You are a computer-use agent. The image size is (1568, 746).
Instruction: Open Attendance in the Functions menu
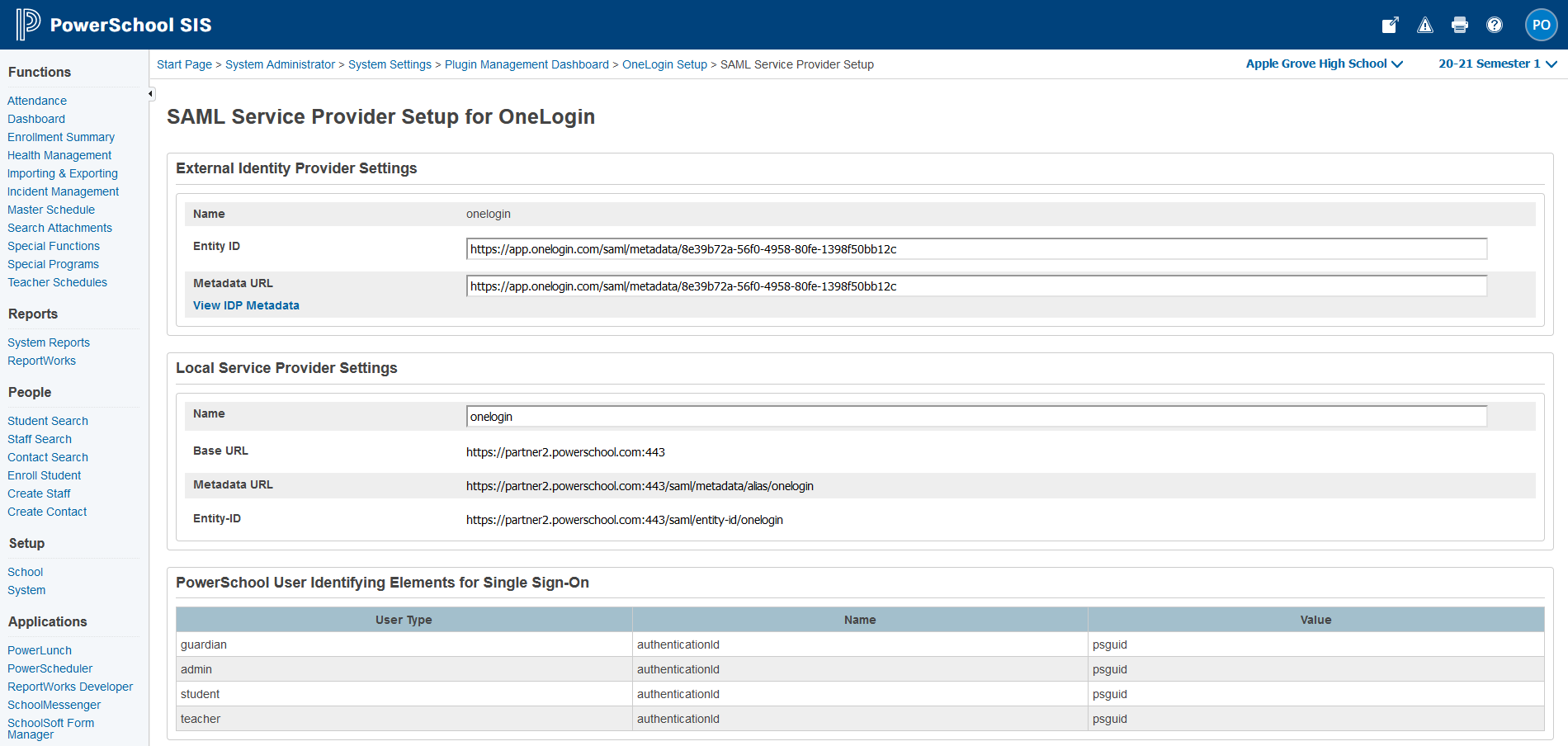click(37, 101)
